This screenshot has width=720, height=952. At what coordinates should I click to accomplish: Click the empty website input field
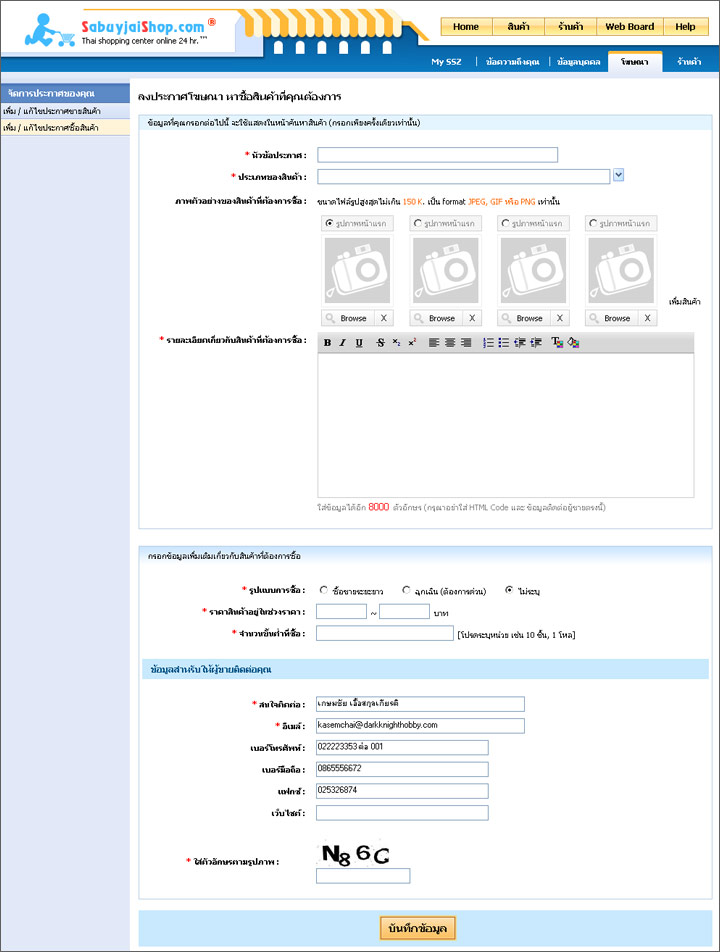click(402, 813)
